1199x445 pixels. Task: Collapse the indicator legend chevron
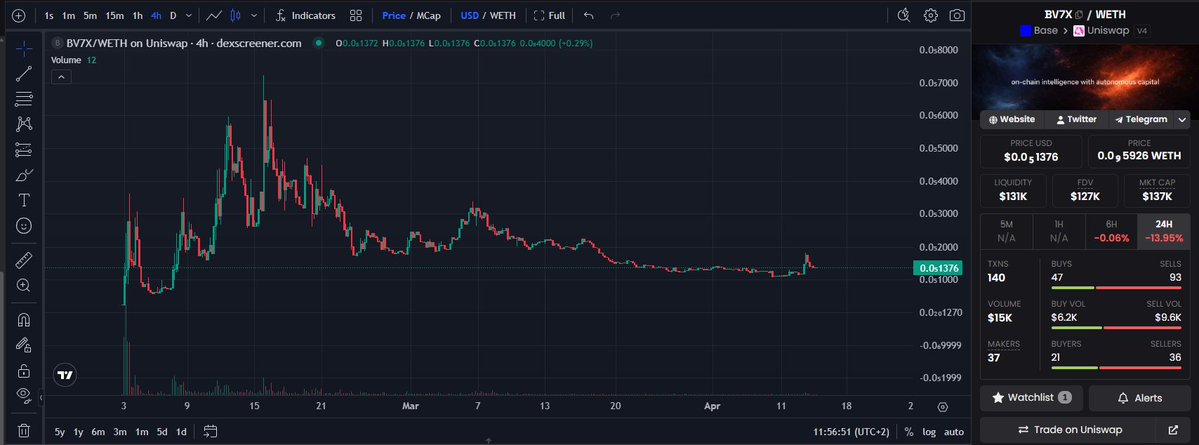pos(61,76)
